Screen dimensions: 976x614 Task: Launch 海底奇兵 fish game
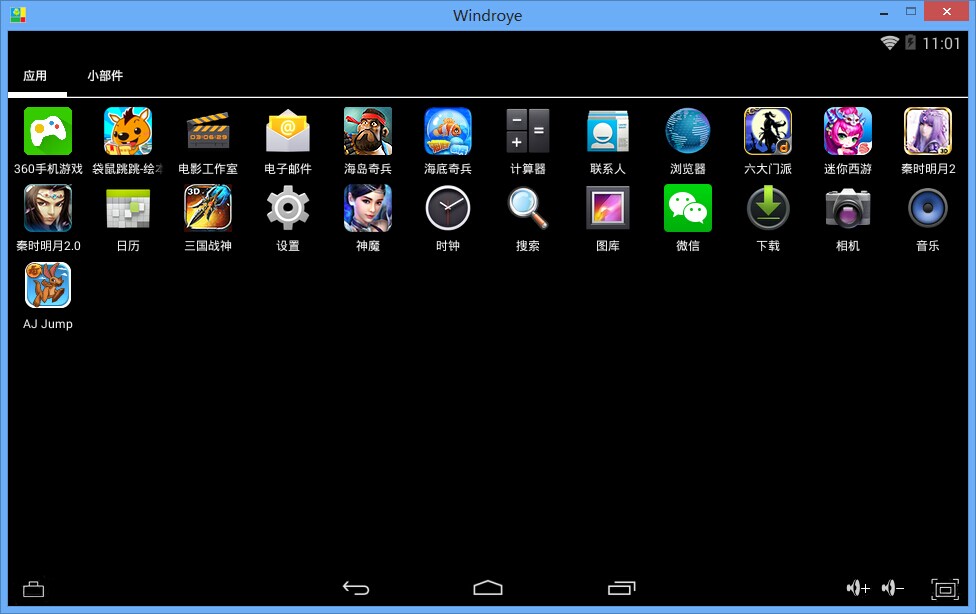coord(448,131)
